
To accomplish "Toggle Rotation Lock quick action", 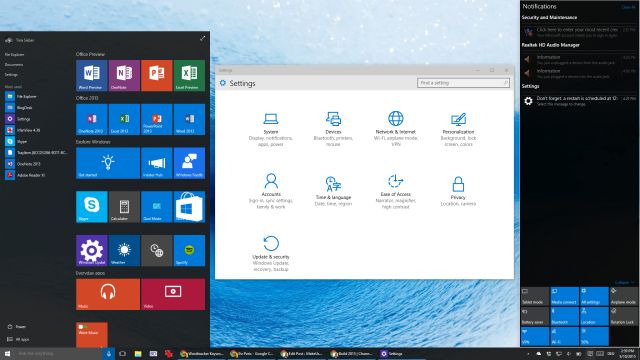I will click(x=623, y=316).
